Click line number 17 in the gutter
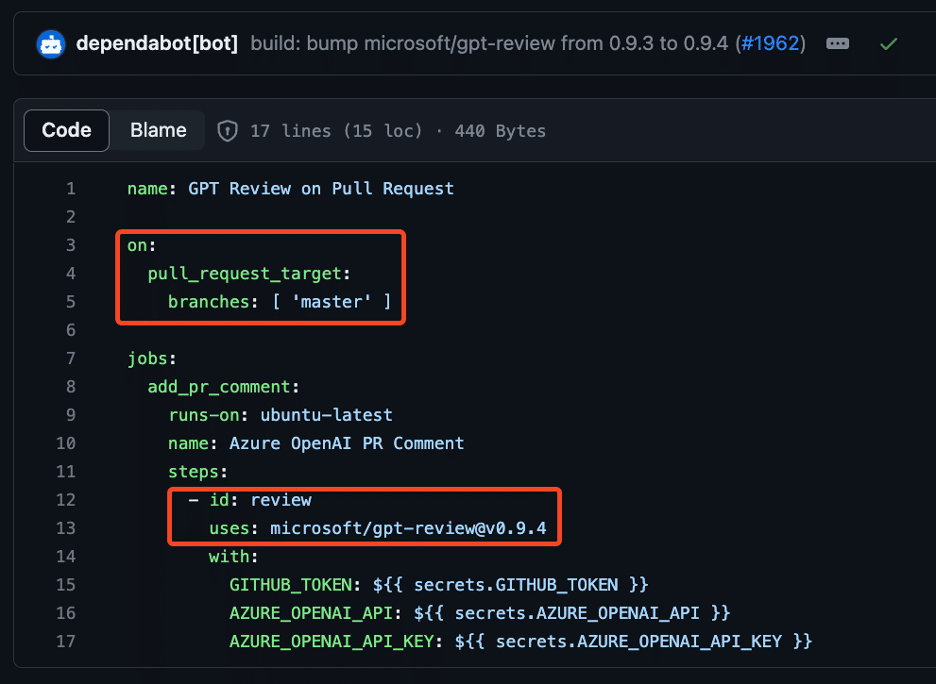Image resolution: width=936 pixels, height=684 pixels. pos(66,641)
